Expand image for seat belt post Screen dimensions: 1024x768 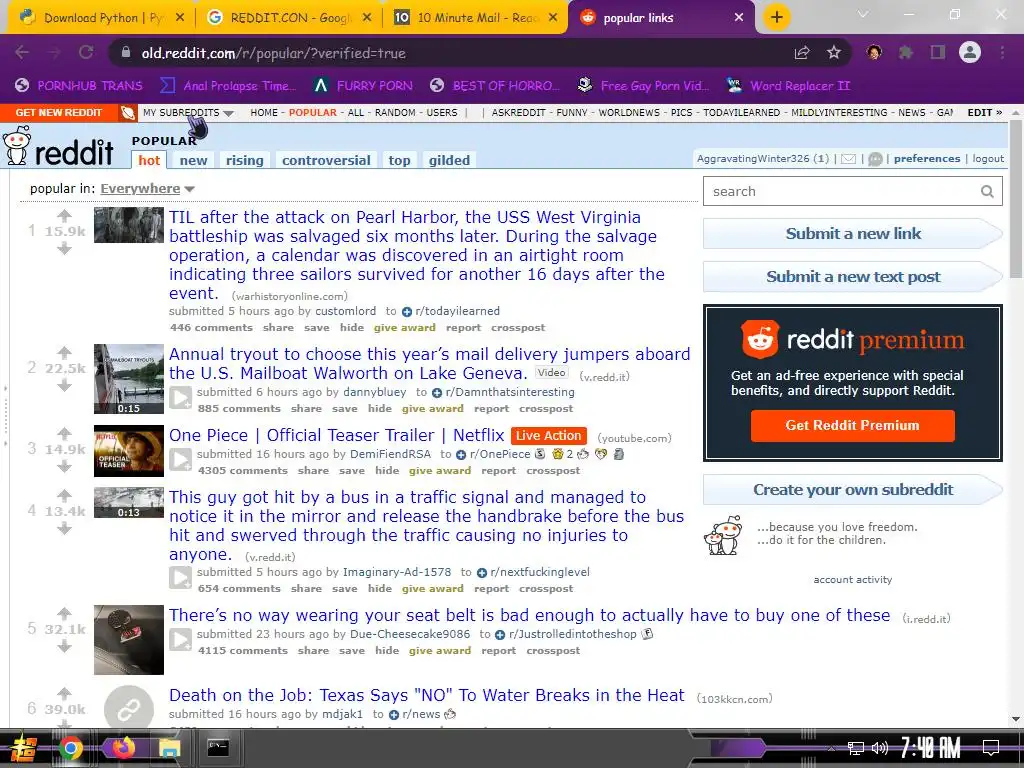[180, 639]
